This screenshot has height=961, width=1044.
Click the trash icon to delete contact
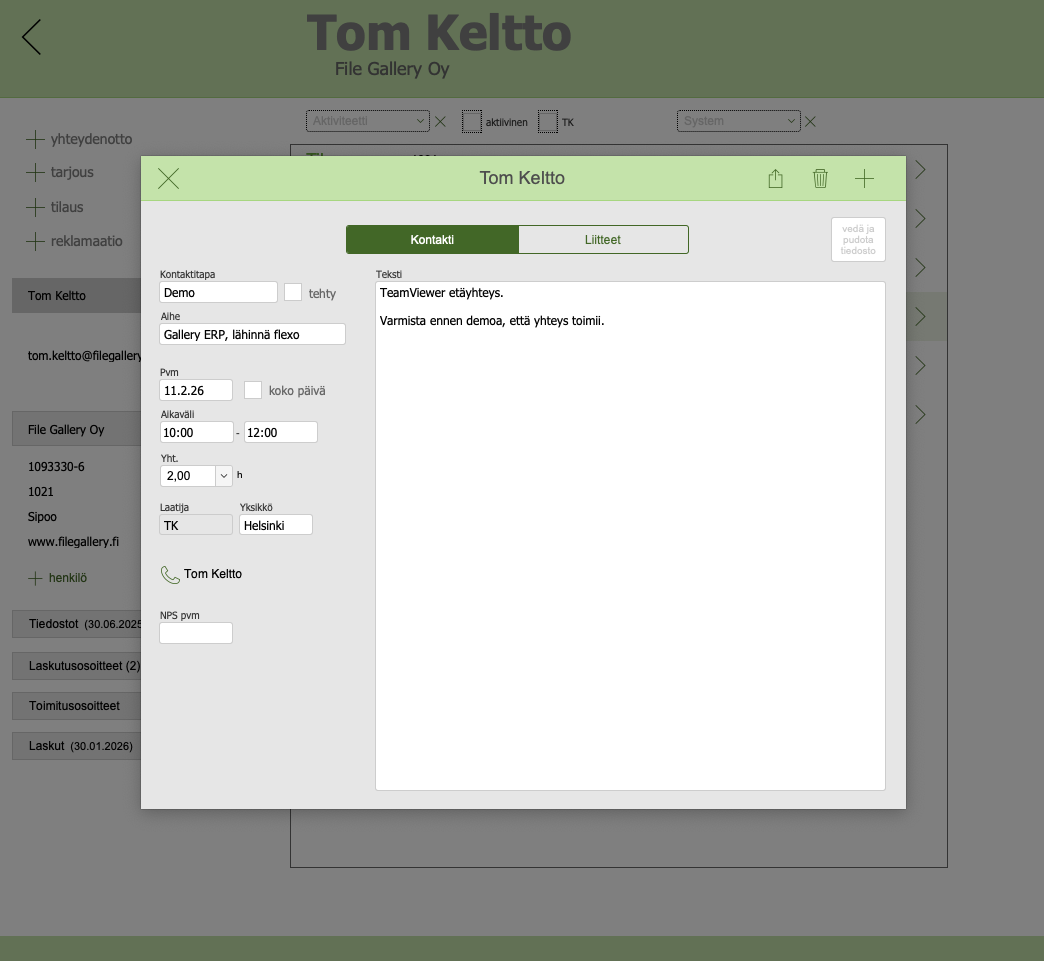pos(820,179)
